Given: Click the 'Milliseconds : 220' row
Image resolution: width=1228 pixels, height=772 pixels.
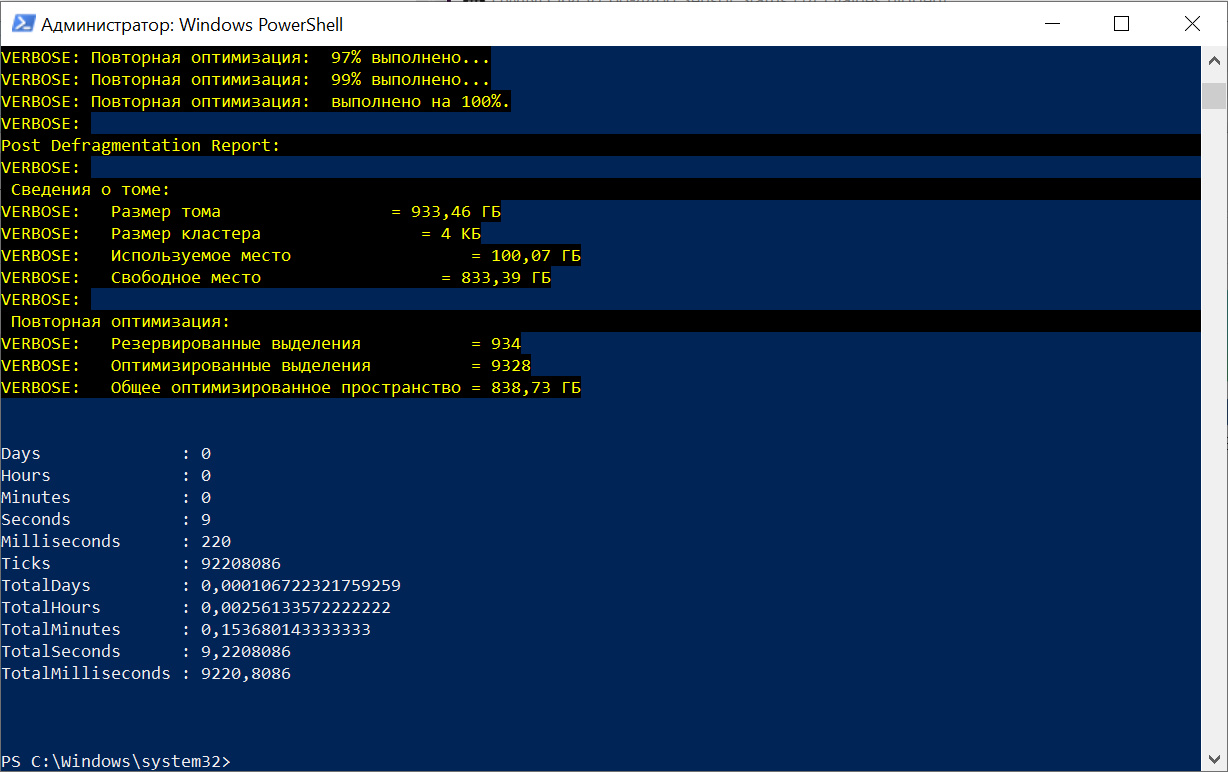Looking at the screenshot, I should [116, 542].
